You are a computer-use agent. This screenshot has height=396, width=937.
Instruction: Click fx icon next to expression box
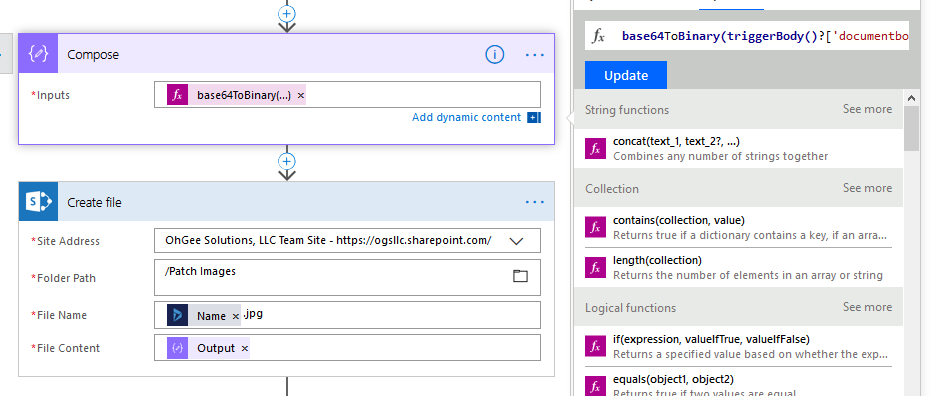tap(598, 36)
